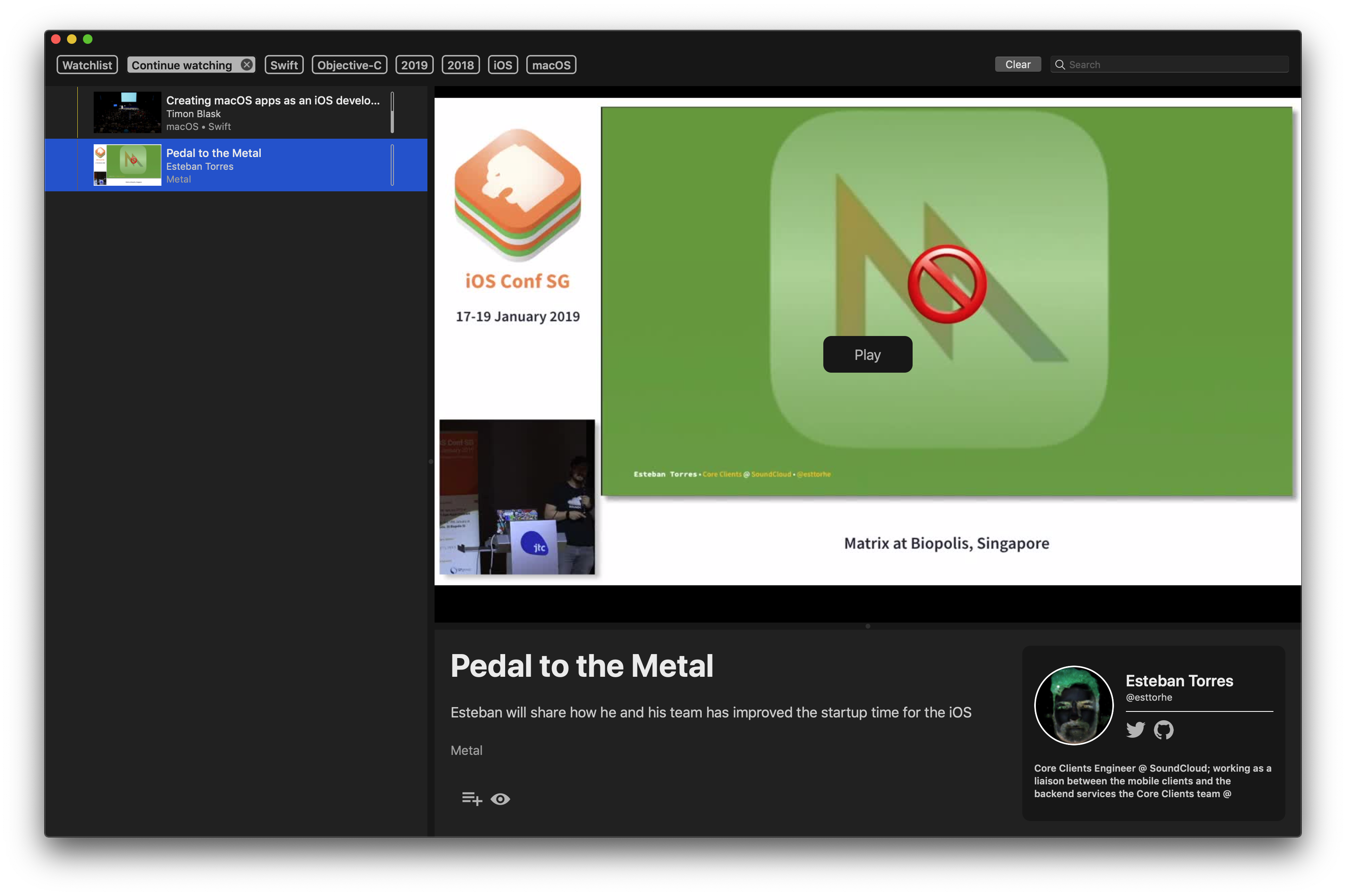Screen dimensions: 1346x896
Task: Click the Clear button
Action: click(x=1017, y=64)
